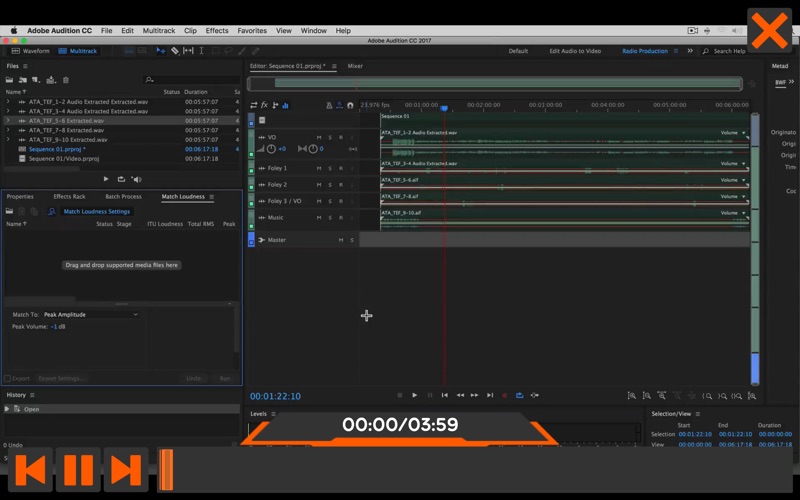Select the Time Selection tool
Viewport: 800px width, 500px height.
202,51
